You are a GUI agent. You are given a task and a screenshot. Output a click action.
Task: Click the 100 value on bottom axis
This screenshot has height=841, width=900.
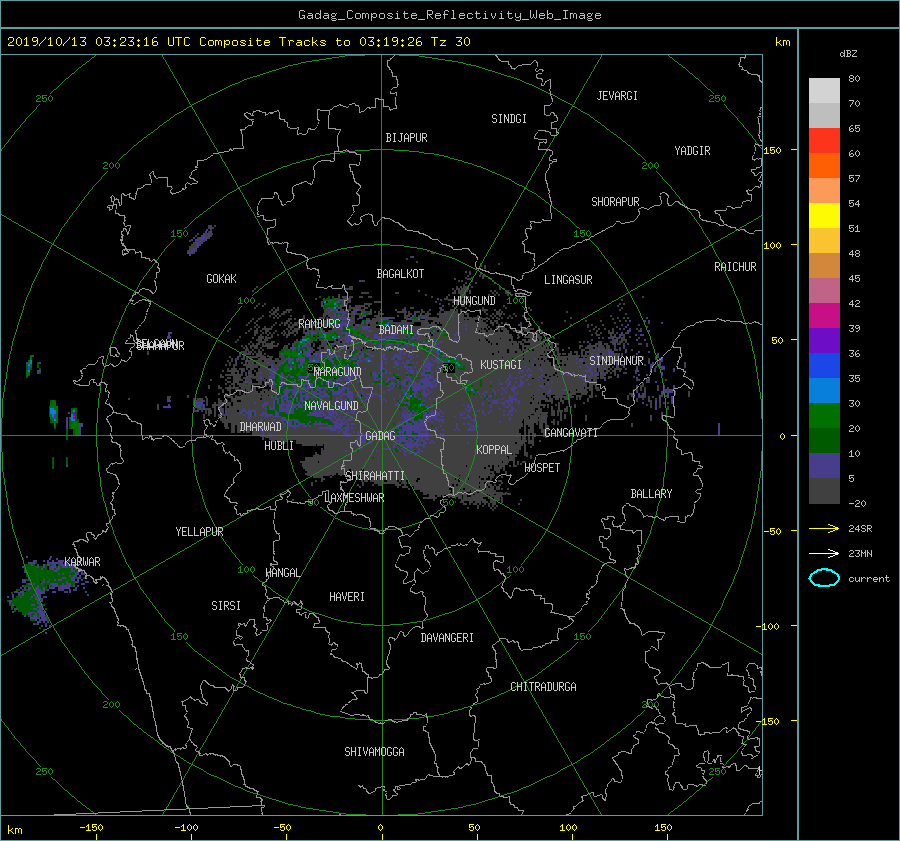coord(568,828)
